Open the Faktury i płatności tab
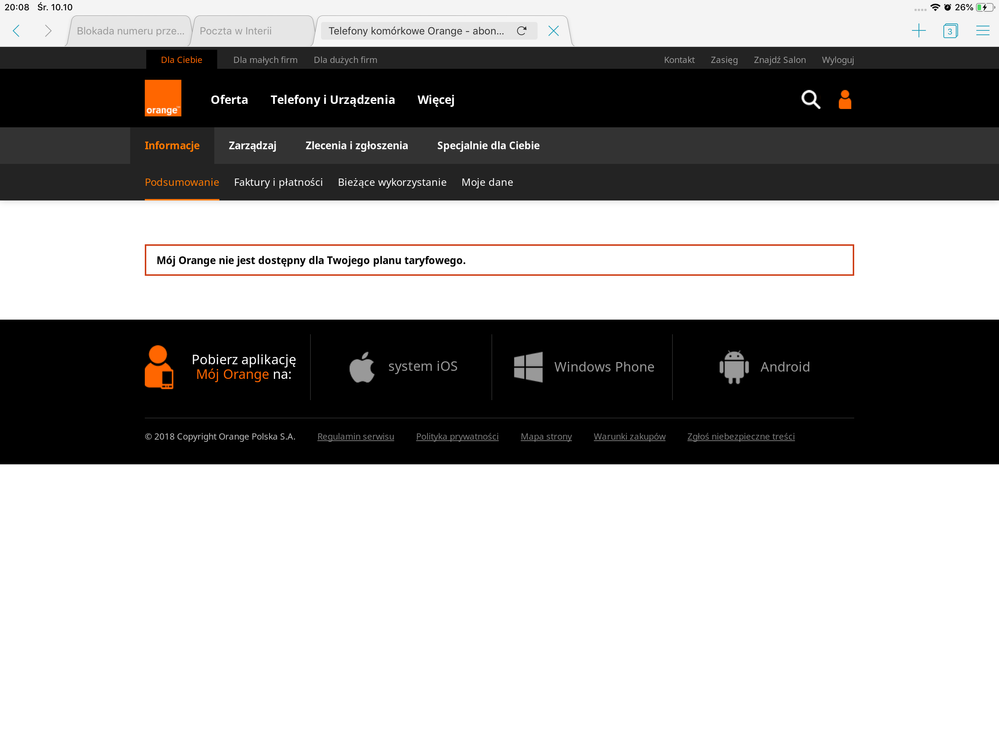999x749 pixels. point(278,182)
